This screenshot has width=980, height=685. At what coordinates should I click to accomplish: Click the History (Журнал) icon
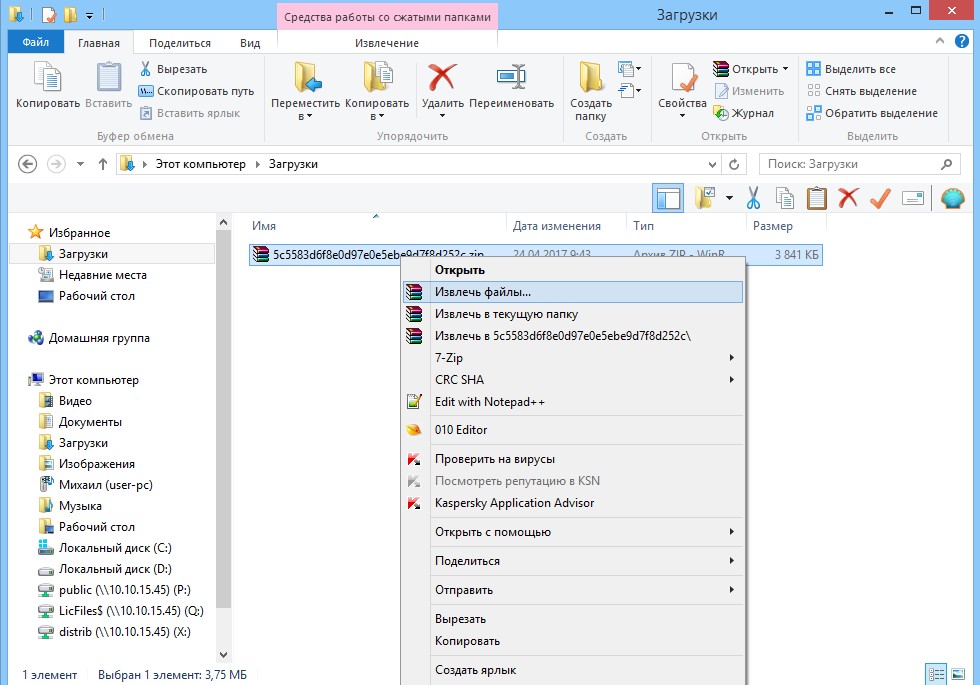click(x=721, y=113)
